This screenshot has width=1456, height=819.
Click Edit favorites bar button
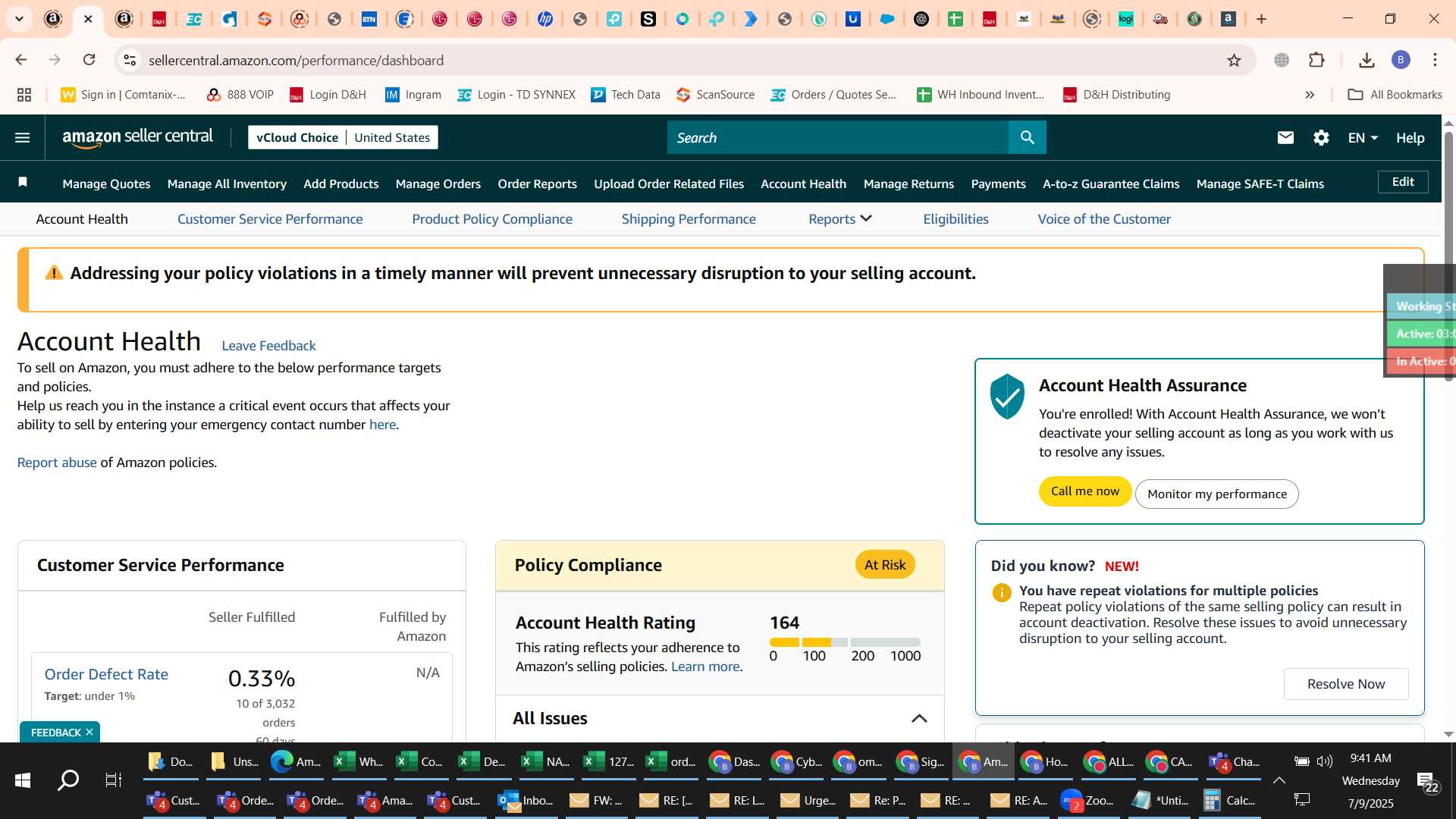1403,182
